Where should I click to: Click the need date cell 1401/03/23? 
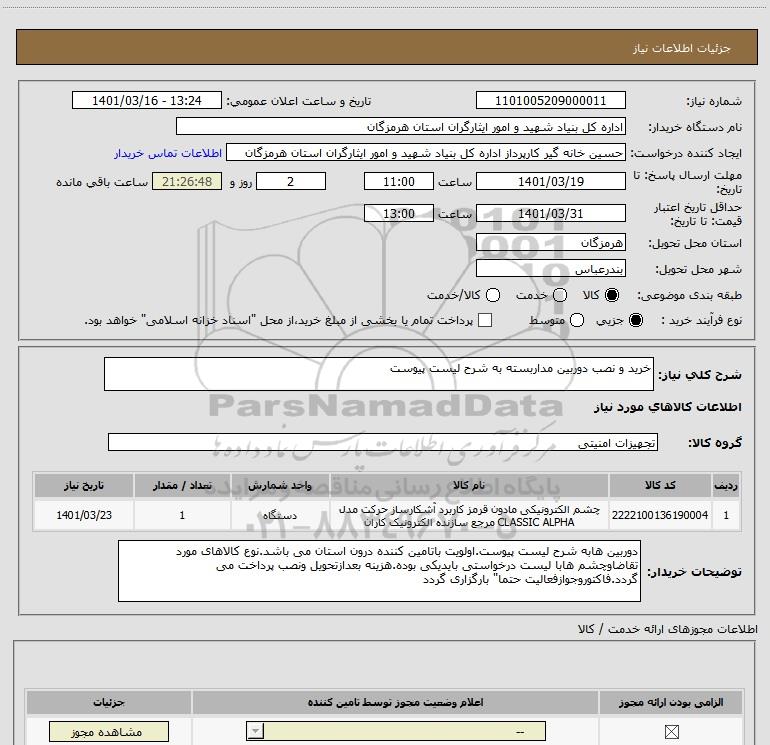[84, 515]
